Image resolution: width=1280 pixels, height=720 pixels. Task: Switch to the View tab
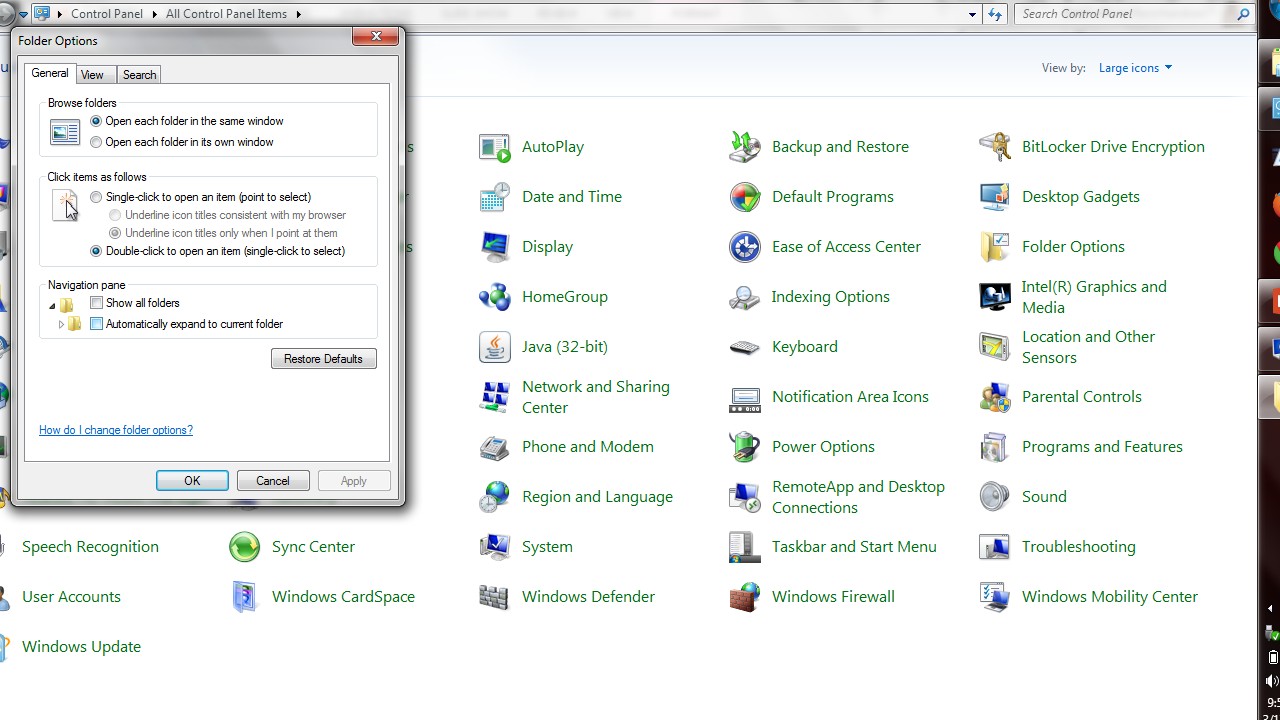coord(92,75)
